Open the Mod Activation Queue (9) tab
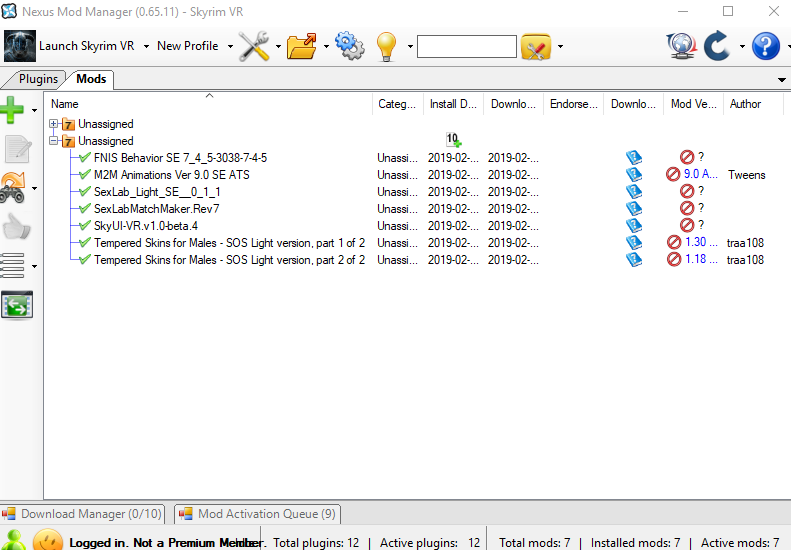Image resolution: width=791 pixels, height=550 pixels. tap(258, 514)
